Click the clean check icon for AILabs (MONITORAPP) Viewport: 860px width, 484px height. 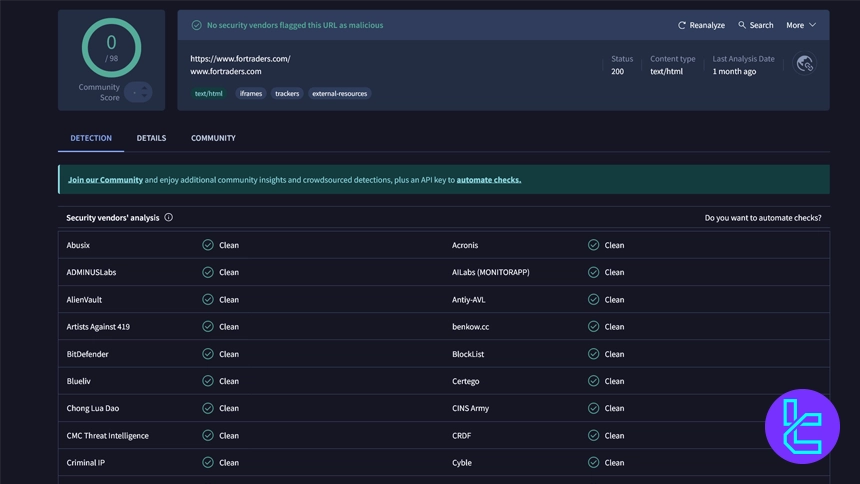click(593, 272)
